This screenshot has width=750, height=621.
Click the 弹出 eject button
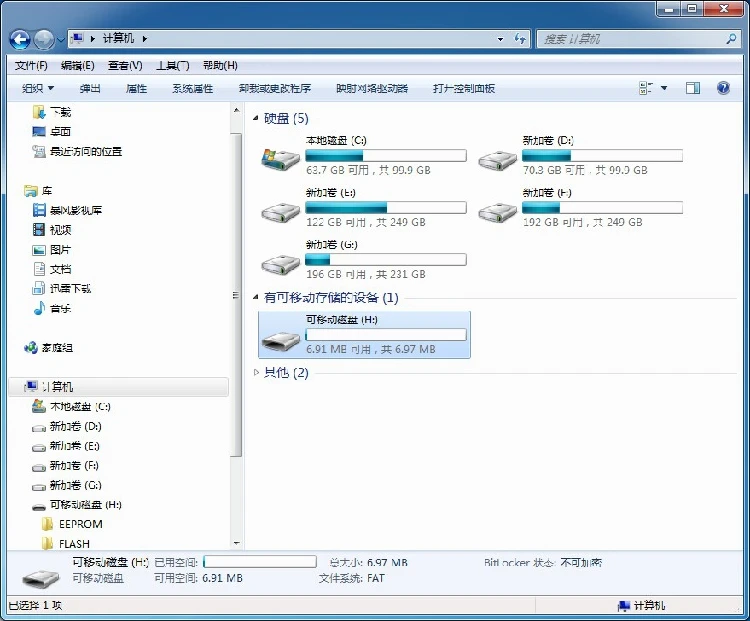[90, 89]
